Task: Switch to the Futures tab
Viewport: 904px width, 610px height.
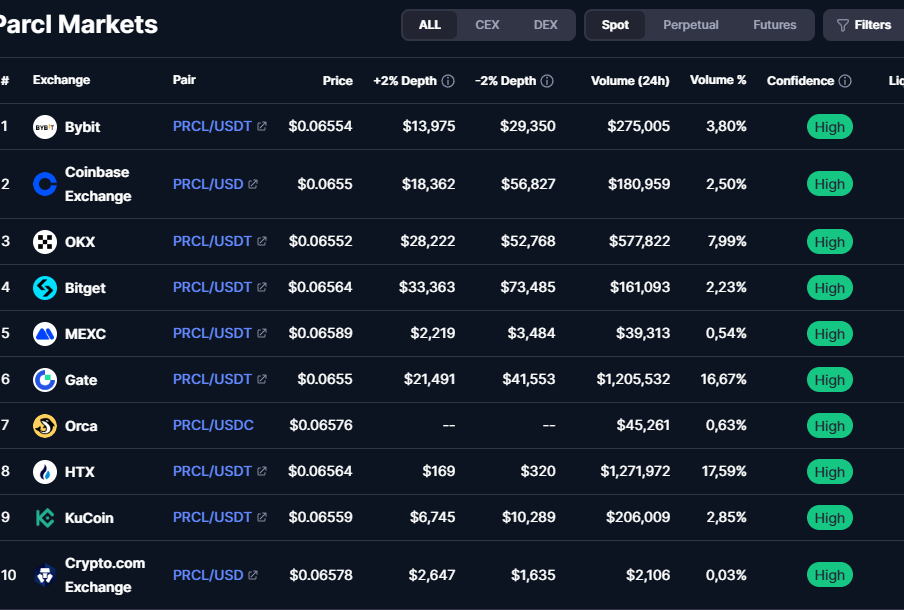Action: 775,25
